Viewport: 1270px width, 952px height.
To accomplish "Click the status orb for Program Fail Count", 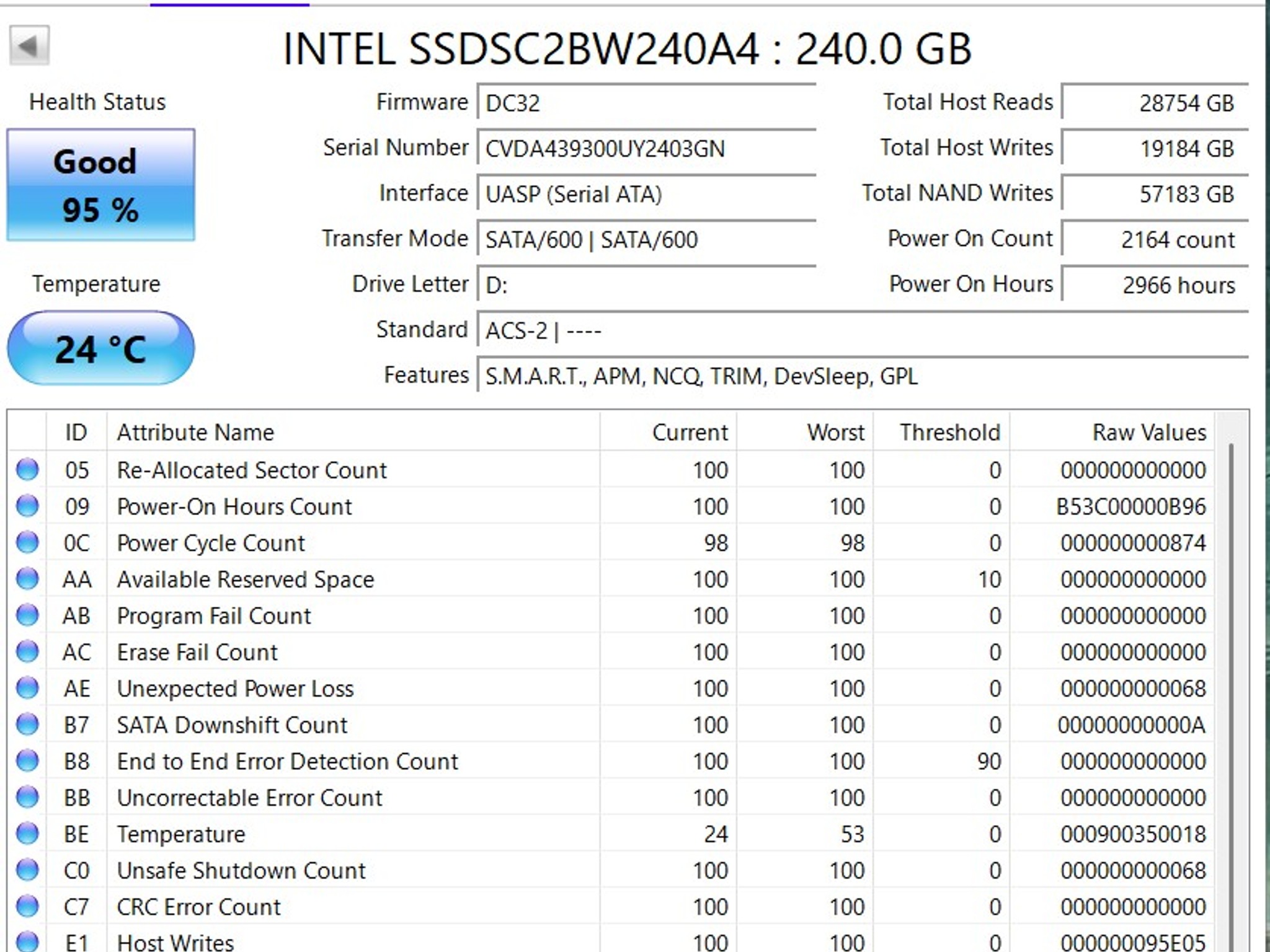I will click(x=27, y=615).
